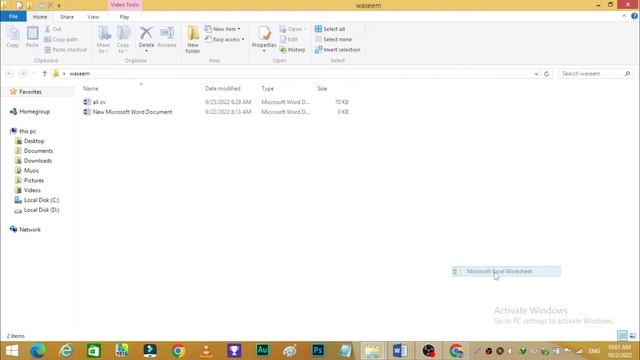The image size is (640, 360).
Task: Open Homegroup in navigation pane
Action: 34,111
